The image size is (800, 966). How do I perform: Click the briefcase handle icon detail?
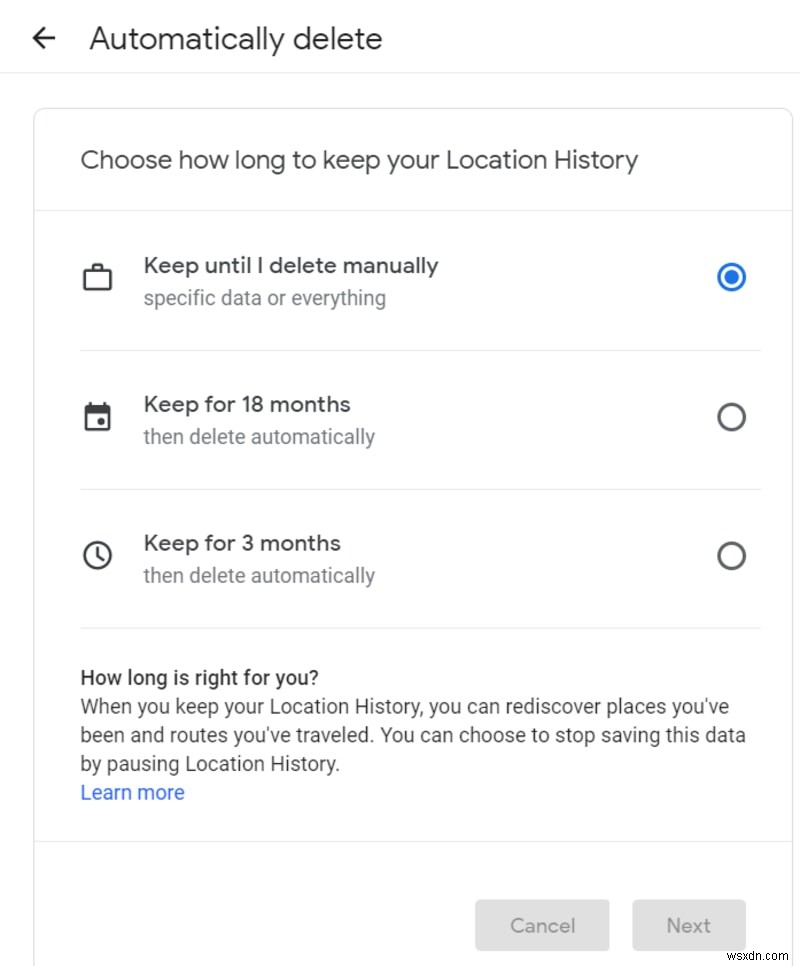tap(97, 265)
